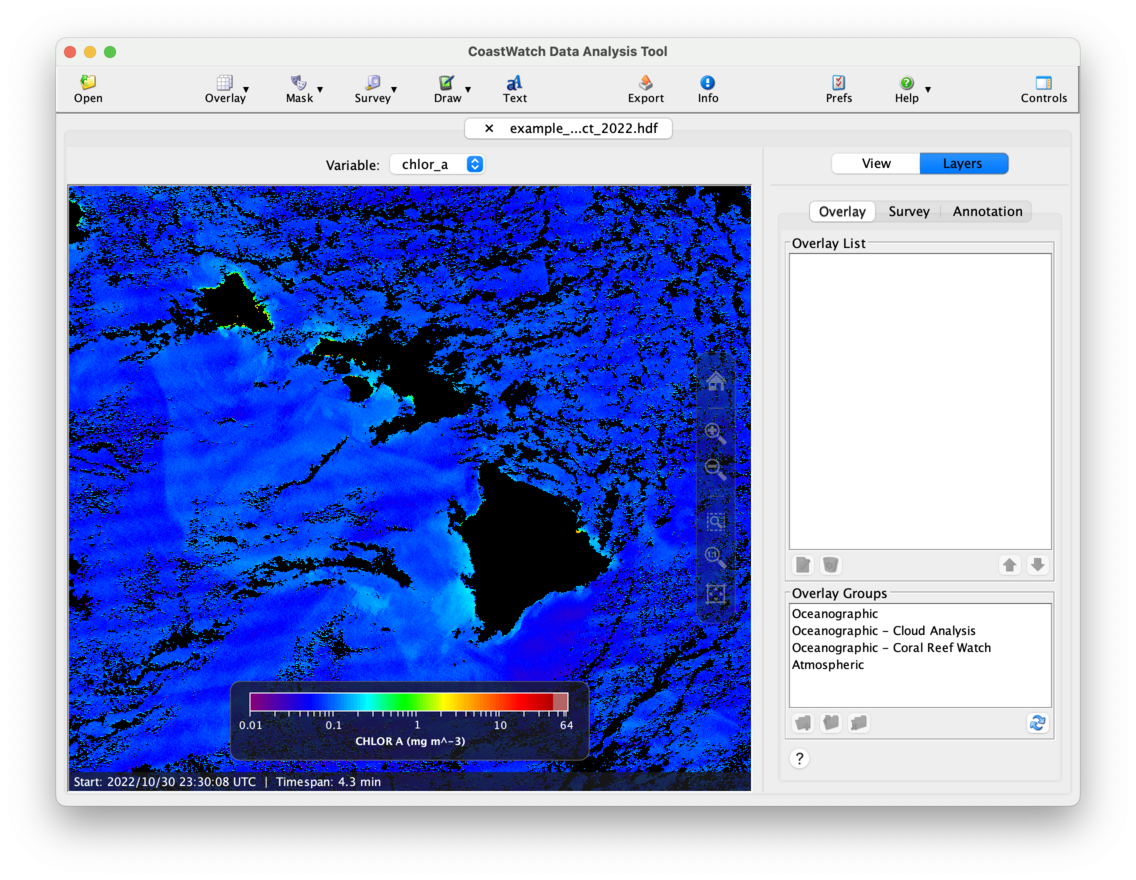
Task: Open the Export image tool
Action: pos(645,88)
